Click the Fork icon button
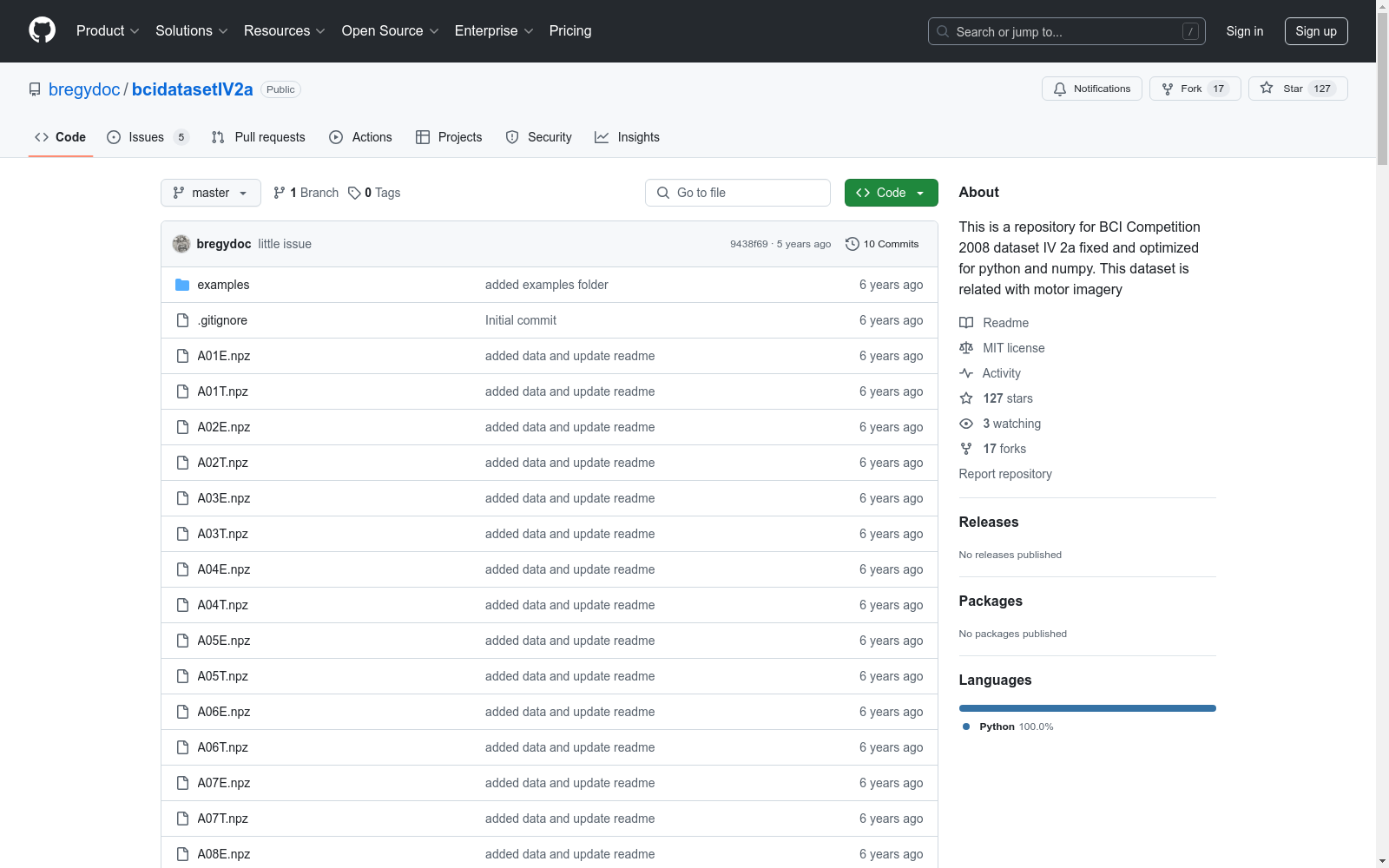This screenshot has height=868, width=1389. (x=1168, y=89)
